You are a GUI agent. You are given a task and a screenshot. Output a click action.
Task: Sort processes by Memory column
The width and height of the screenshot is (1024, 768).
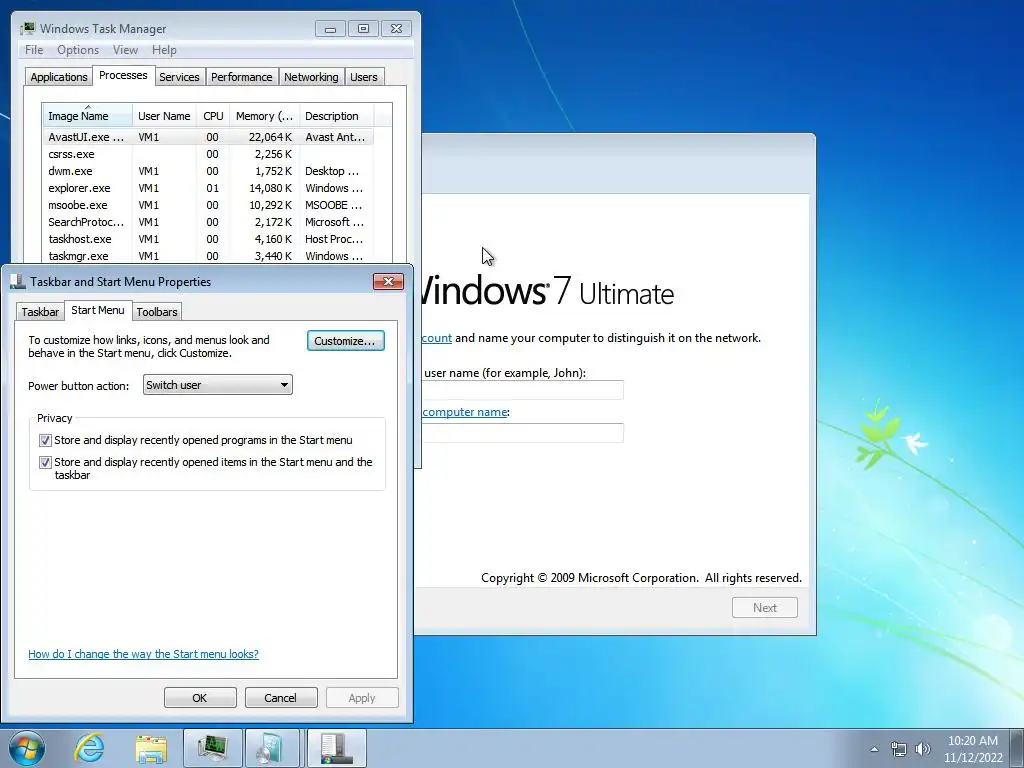pos(264,116)
